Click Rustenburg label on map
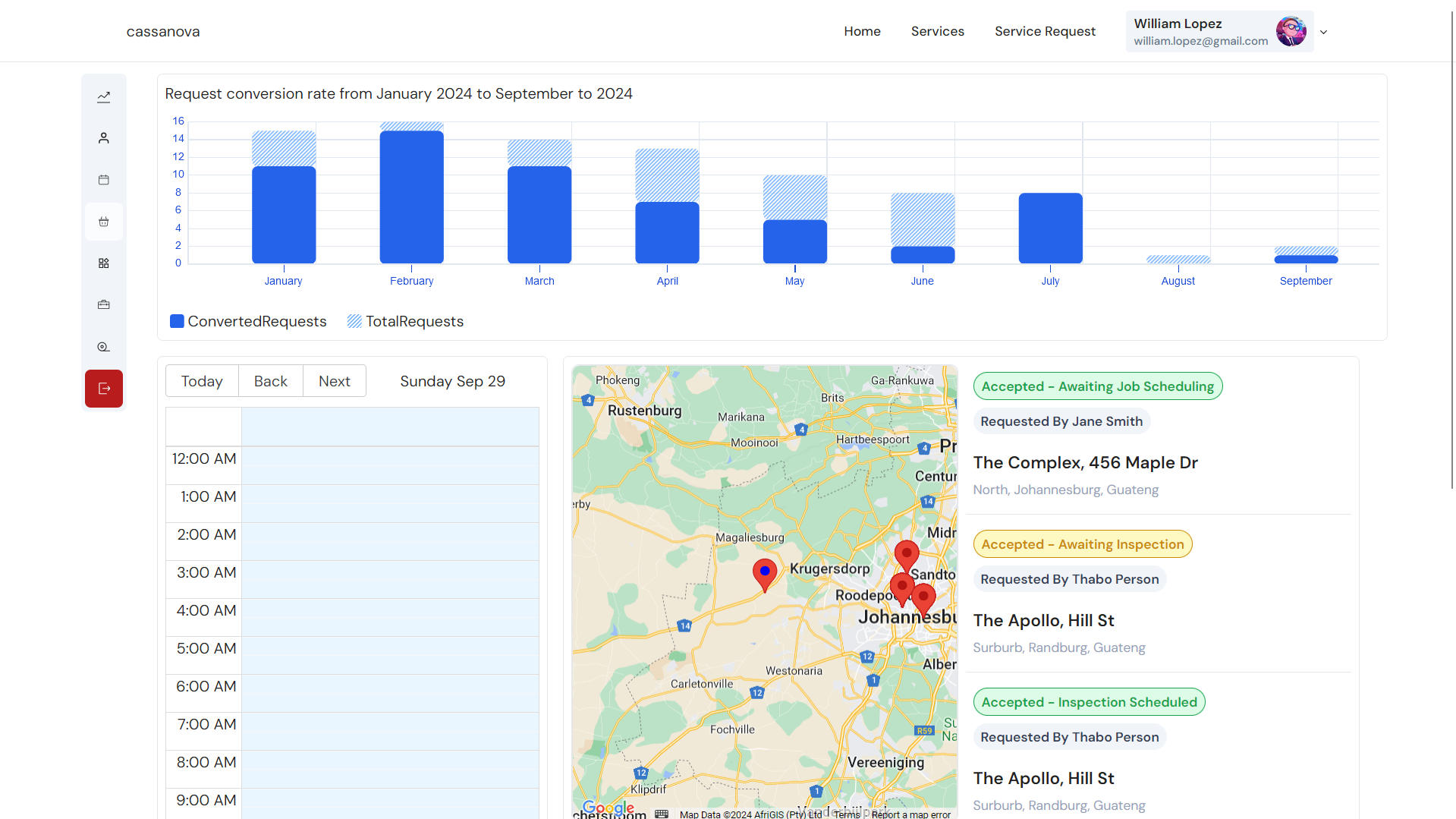 tap(644, 410)
